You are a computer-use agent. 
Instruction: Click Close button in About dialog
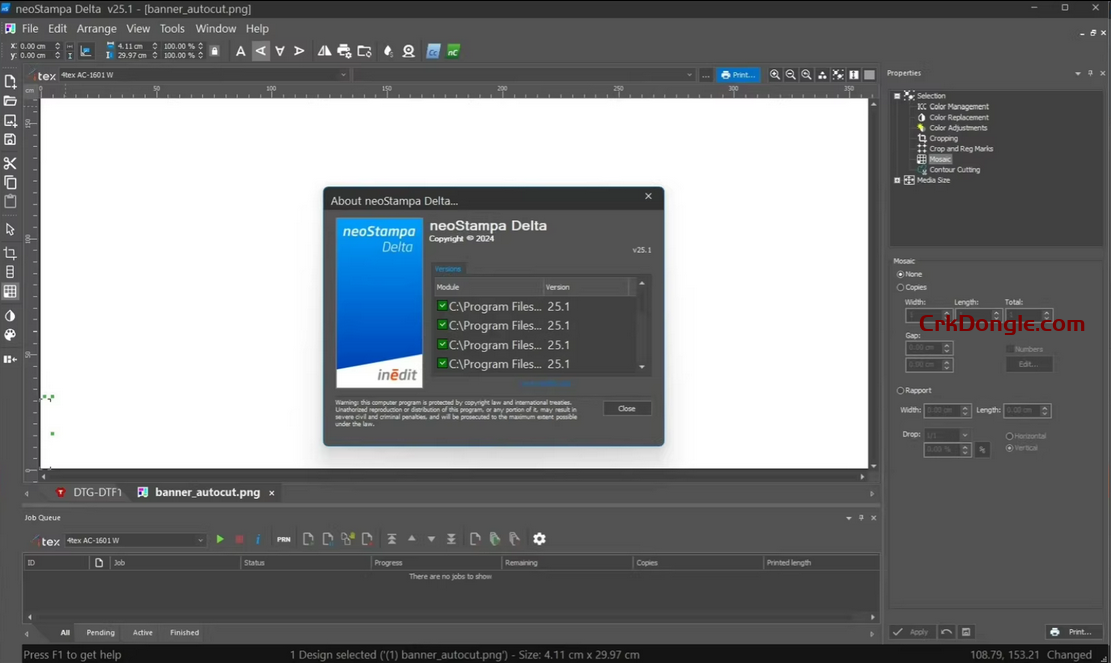[x=627, y=408]
